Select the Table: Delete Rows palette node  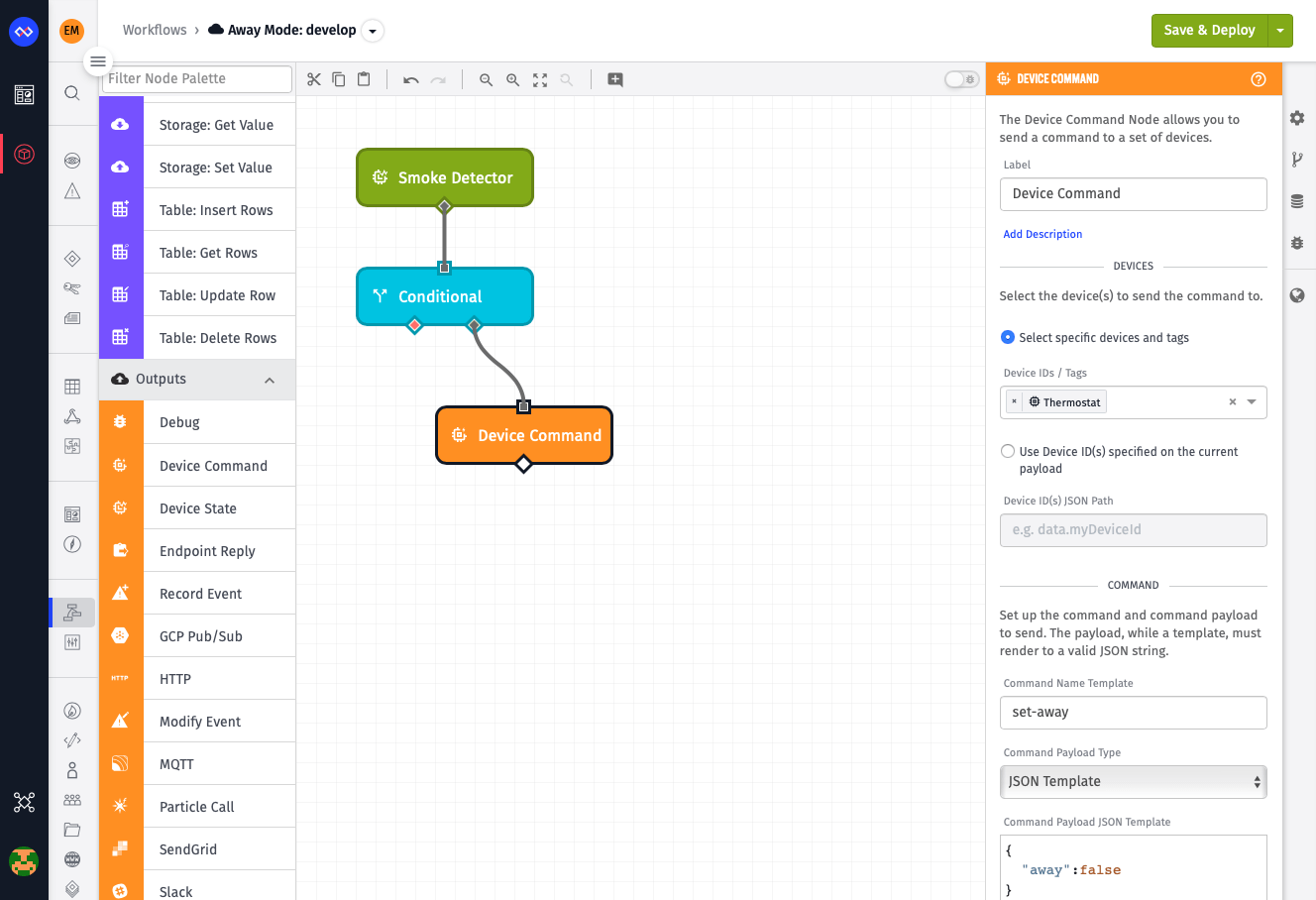[x=197, y=338]
